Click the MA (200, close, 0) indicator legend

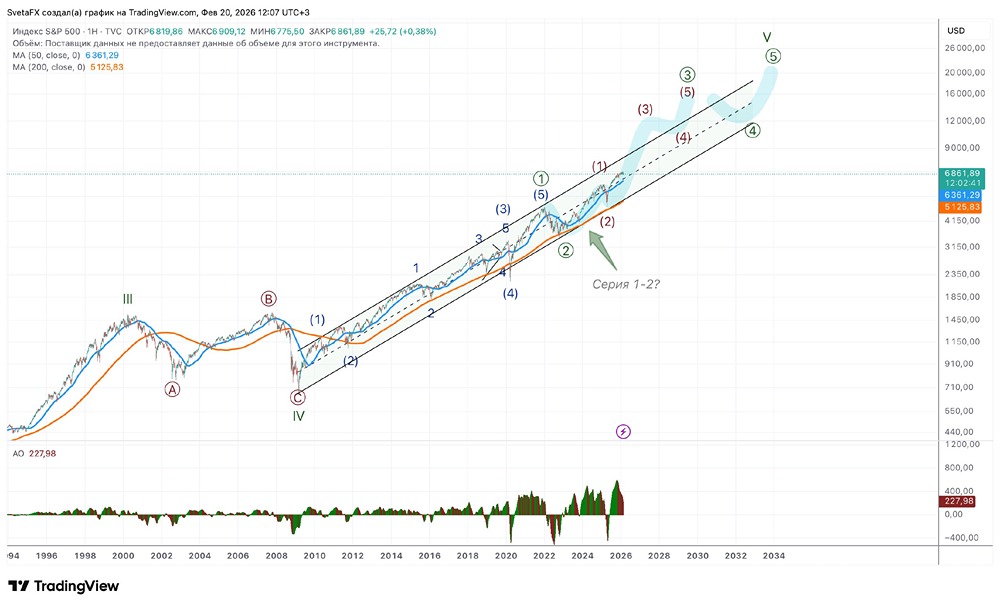click(x=68, y=67)
